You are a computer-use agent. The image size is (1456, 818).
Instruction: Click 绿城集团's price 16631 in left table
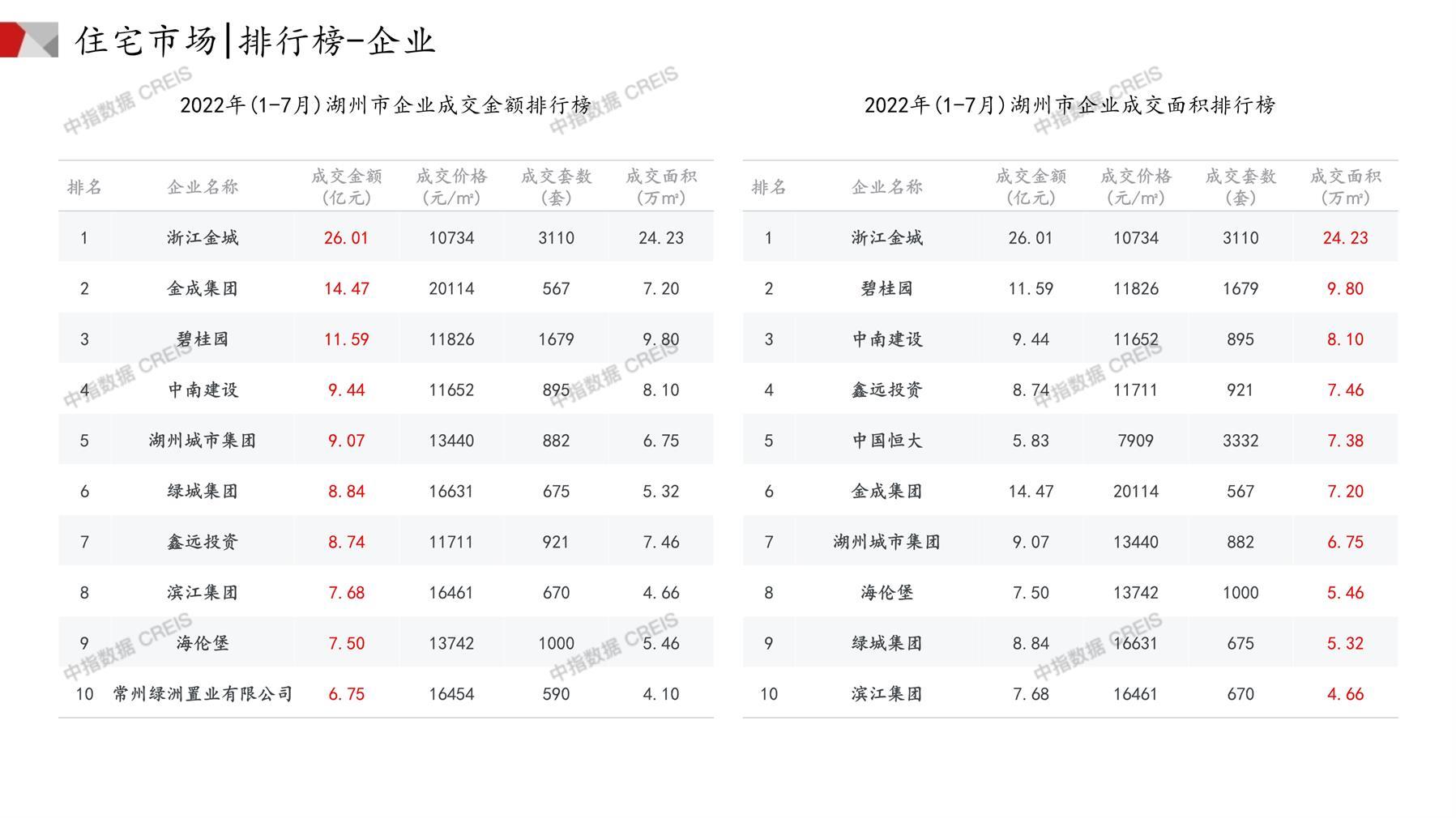(451, 490)
